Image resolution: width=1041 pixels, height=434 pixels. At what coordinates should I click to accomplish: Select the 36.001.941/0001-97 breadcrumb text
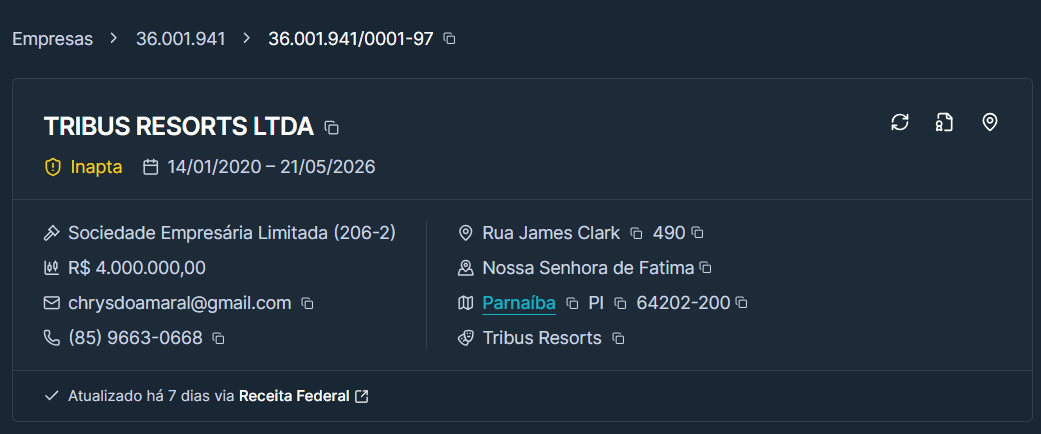(x=351, y=38)
